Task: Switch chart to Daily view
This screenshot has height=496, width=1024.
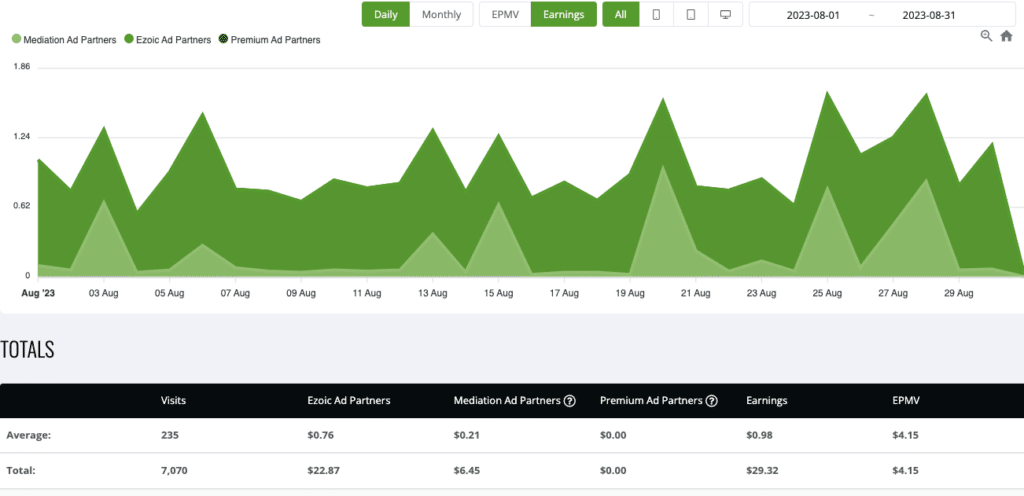Action: (x=386, y=14)
